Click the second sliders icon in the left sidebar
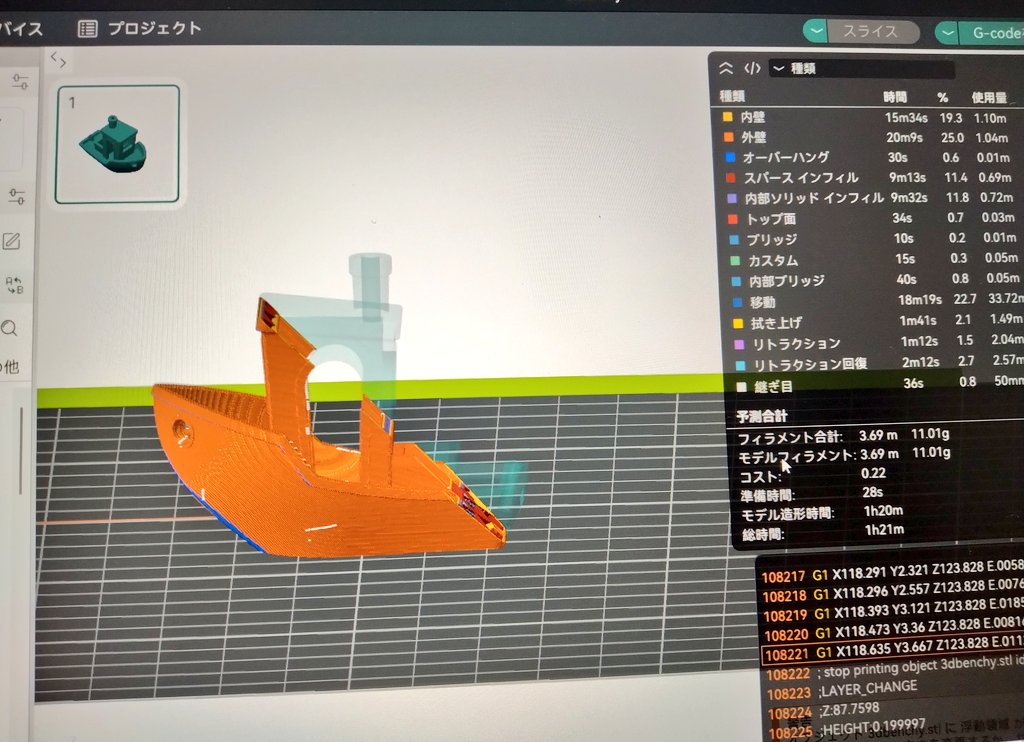The height and width of the screenshot is (742, 1024). pos(17,196)
